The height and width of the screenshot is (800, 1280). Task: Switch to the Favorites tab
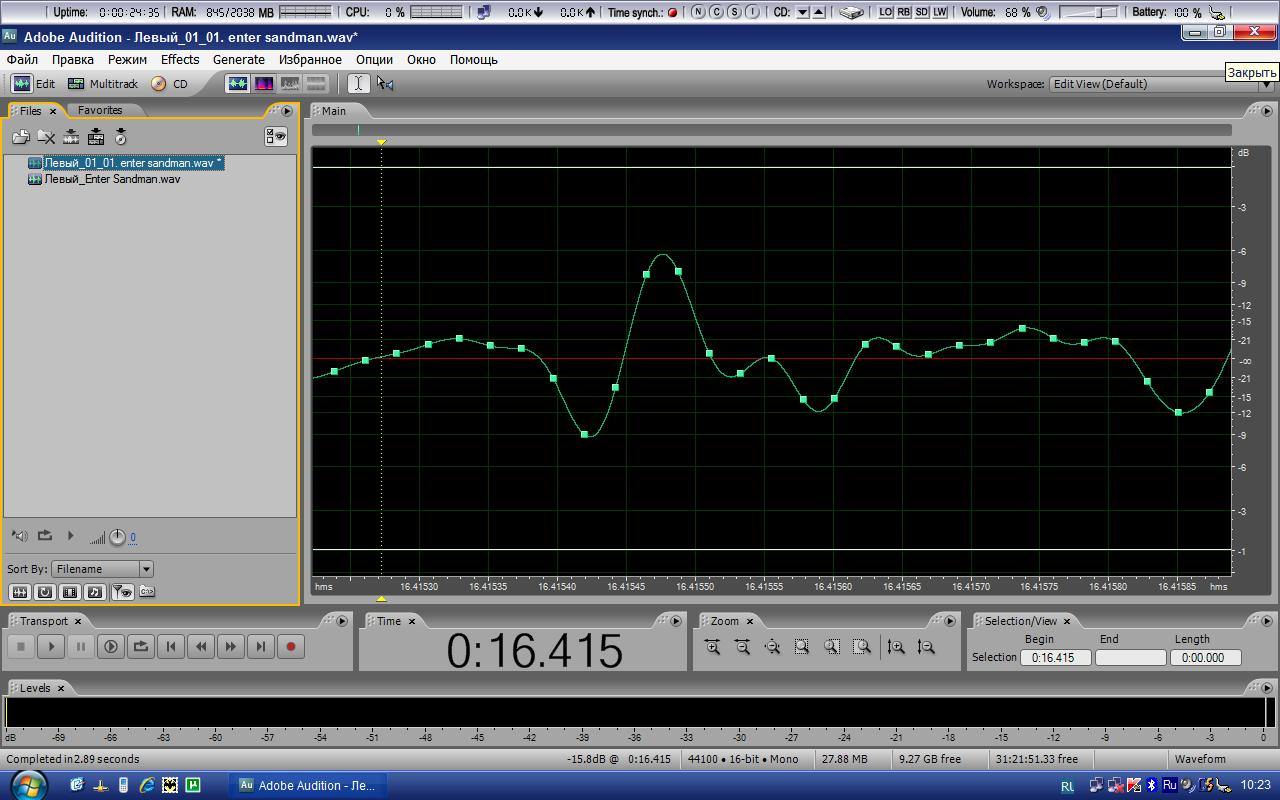tap(100, 110)
